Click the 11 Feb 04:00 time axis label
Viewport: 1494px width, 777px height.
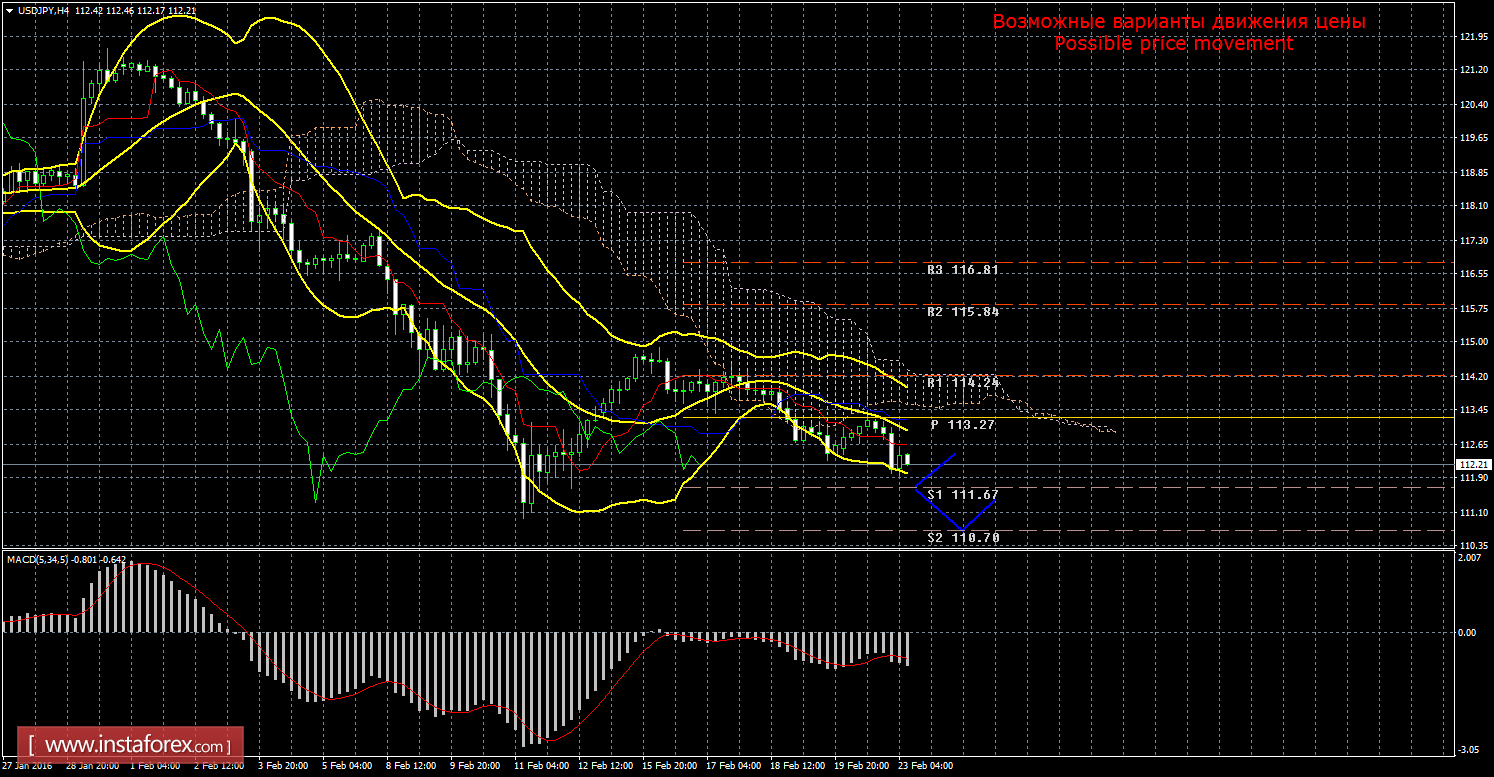point(540,767)
